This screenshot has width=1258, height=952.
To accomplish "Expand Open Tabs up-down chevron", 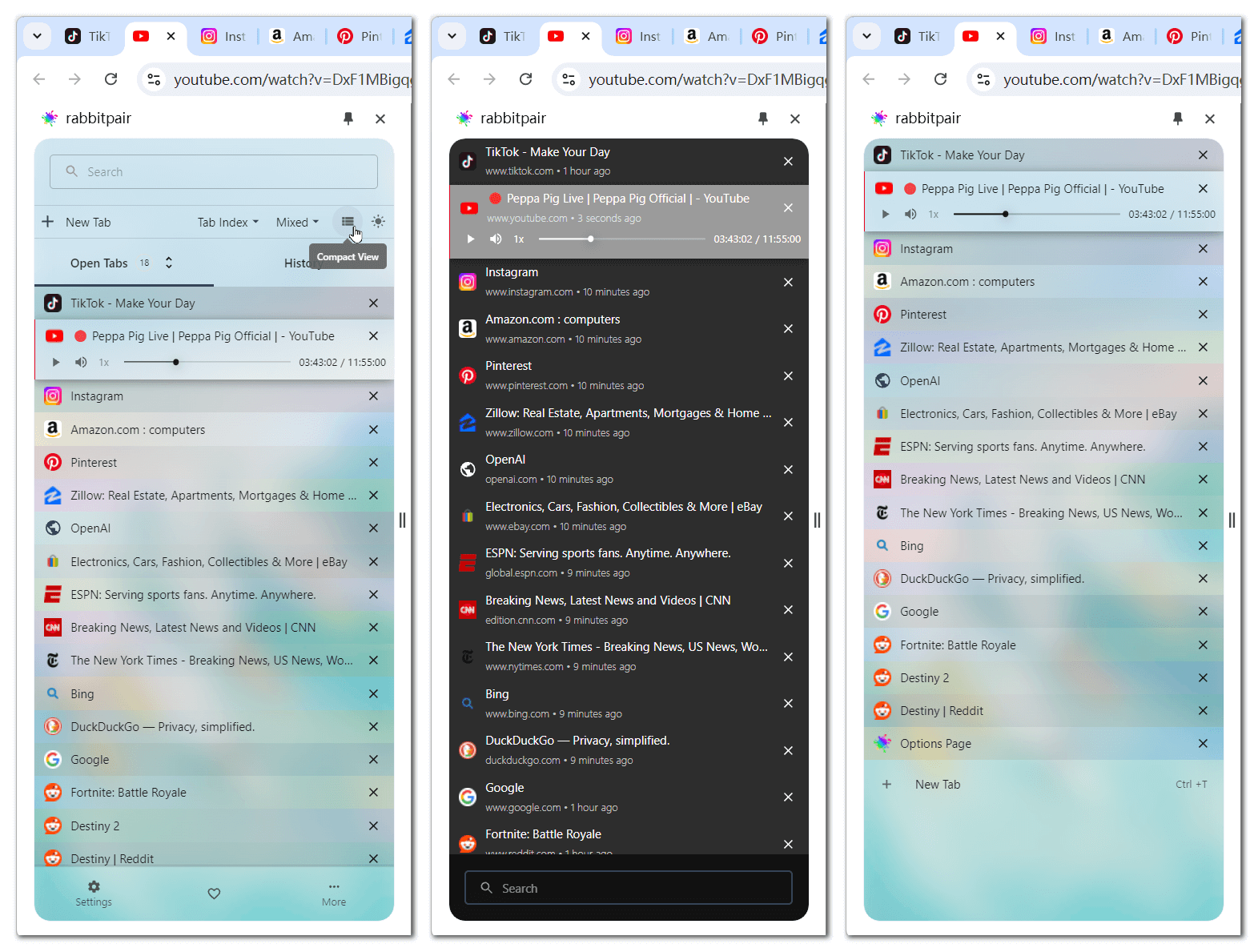I will [x=169, y=263].
